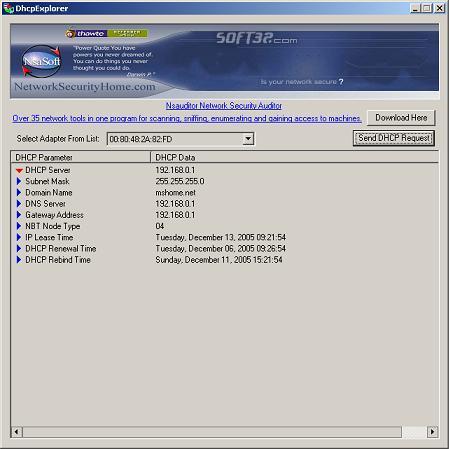The image size is (449, 449).
Task: Click the DhcpExplorer title bar icon
Action: 8,8
